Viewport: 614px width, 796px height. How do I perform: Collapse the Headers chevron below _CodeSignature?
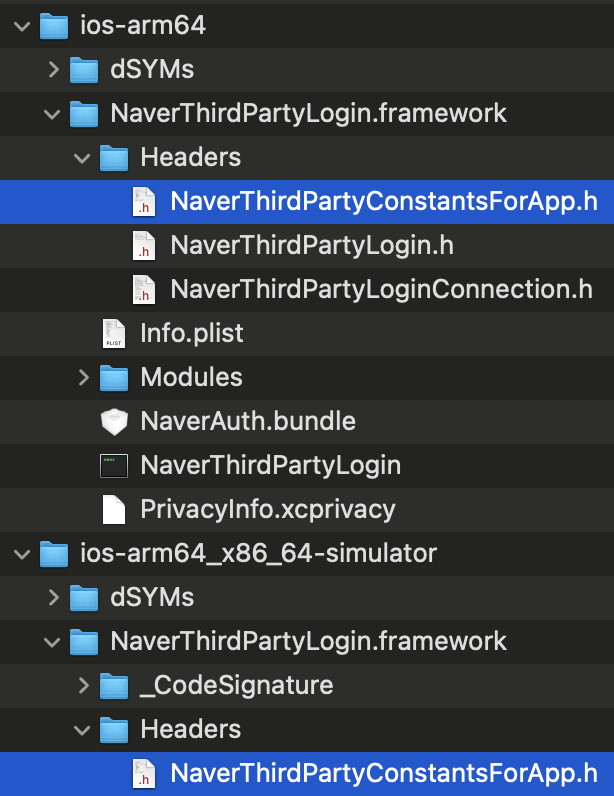pyautogui.click(x=82, y=730)
